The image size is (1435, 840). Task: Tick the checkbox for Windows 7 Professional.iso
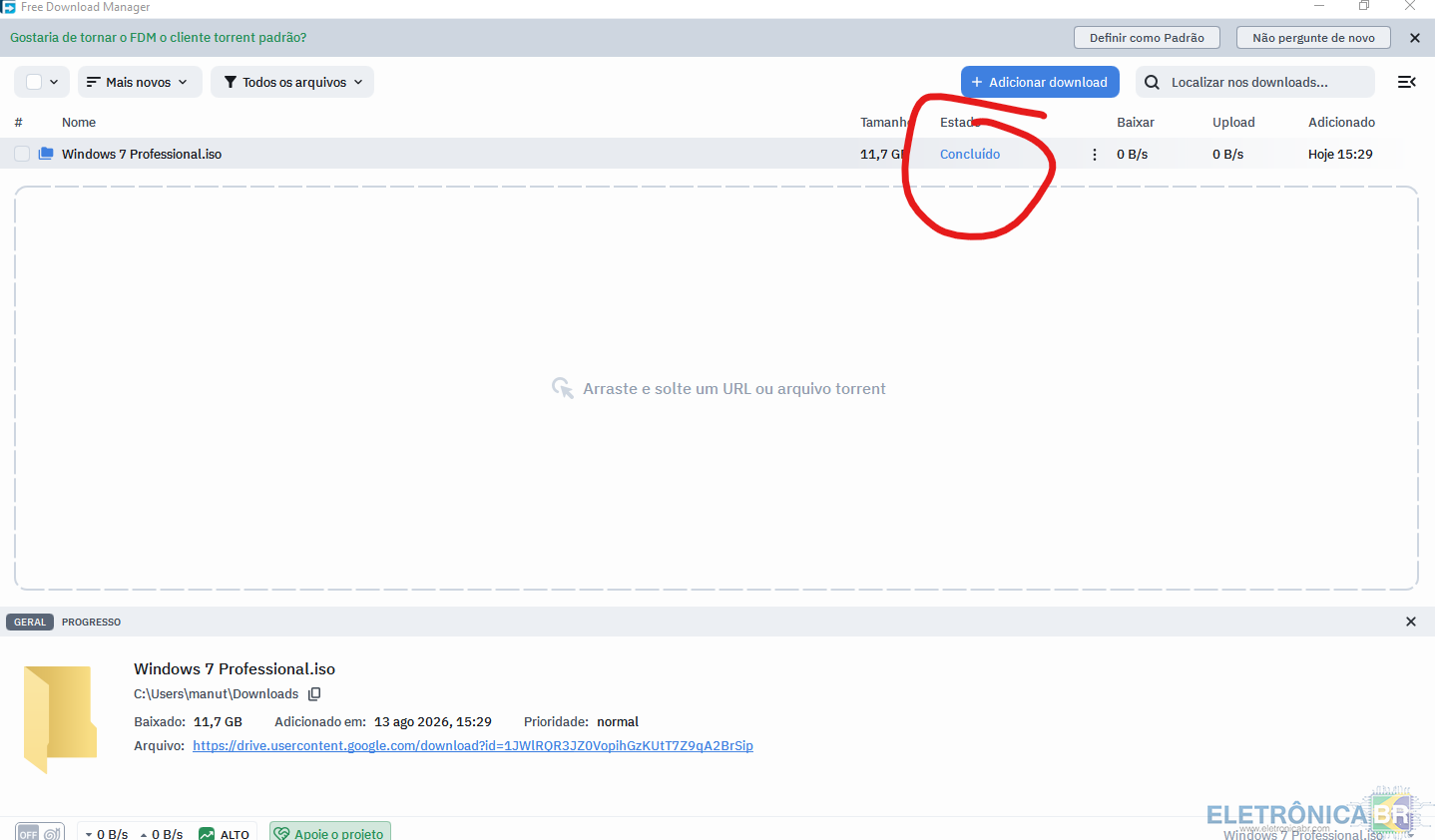pyautogui.click(x=22, y=154)
